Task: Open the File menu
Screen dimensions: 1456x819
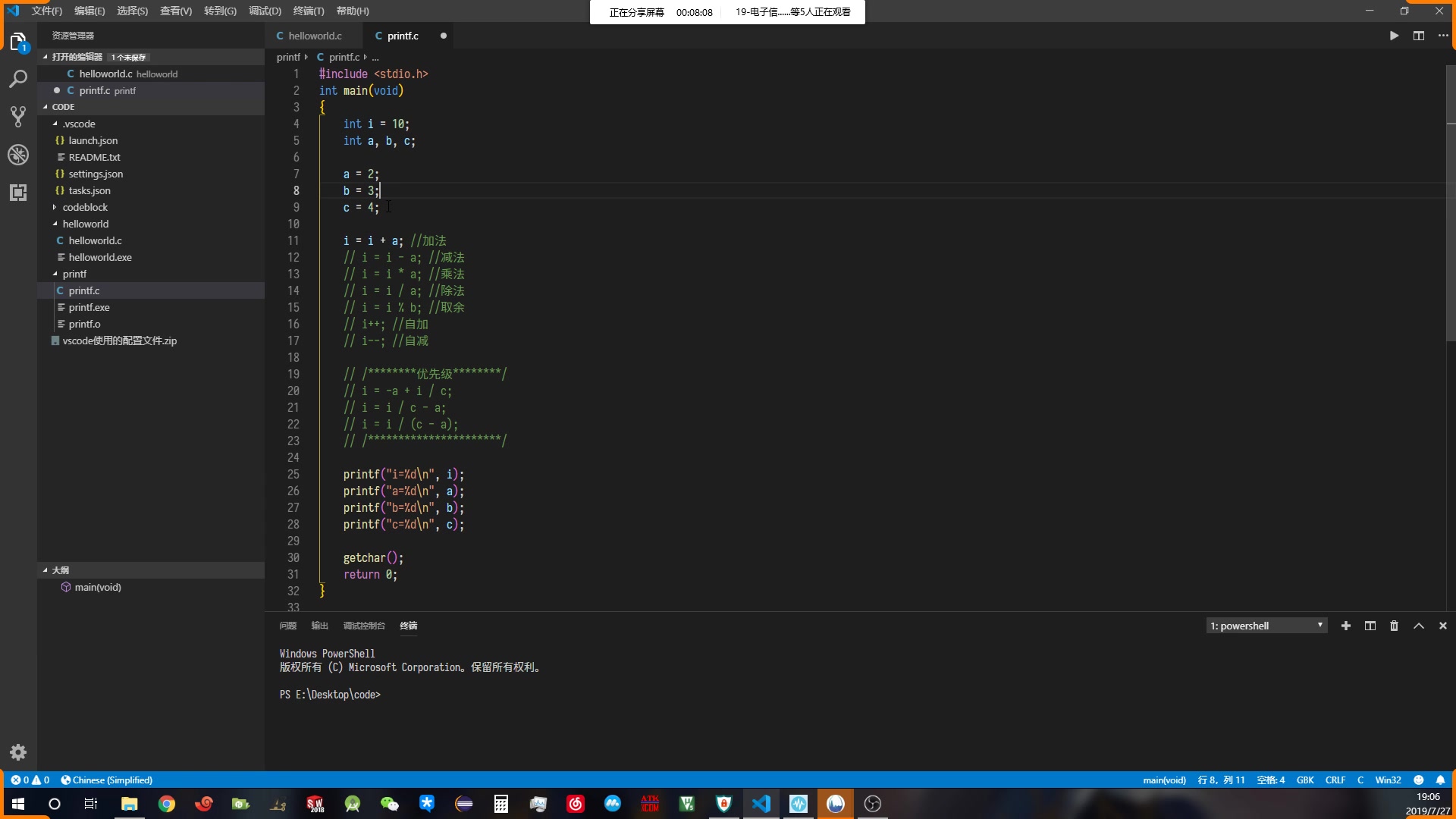Action: (x=47, y=11)
